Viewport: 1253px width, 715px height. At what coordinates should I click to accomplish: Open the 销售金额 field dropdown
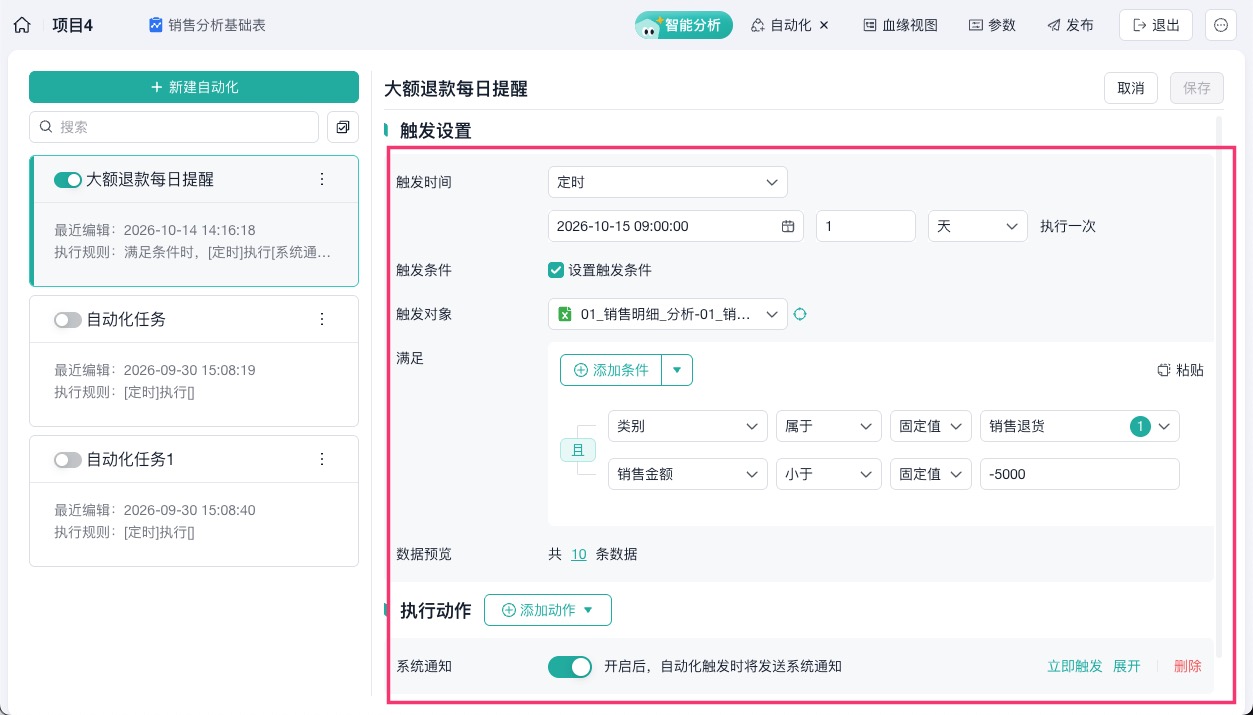(688, 474)
